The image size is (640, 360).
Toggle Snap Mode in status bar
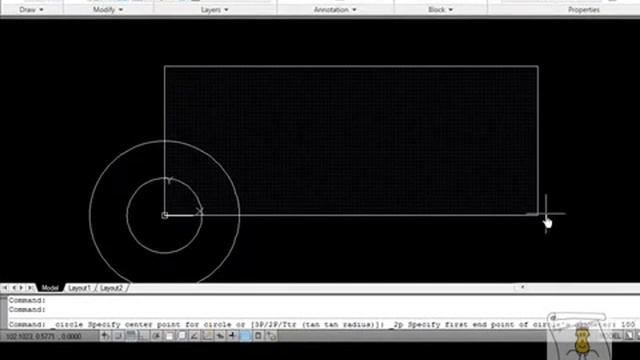click(118, 336)
